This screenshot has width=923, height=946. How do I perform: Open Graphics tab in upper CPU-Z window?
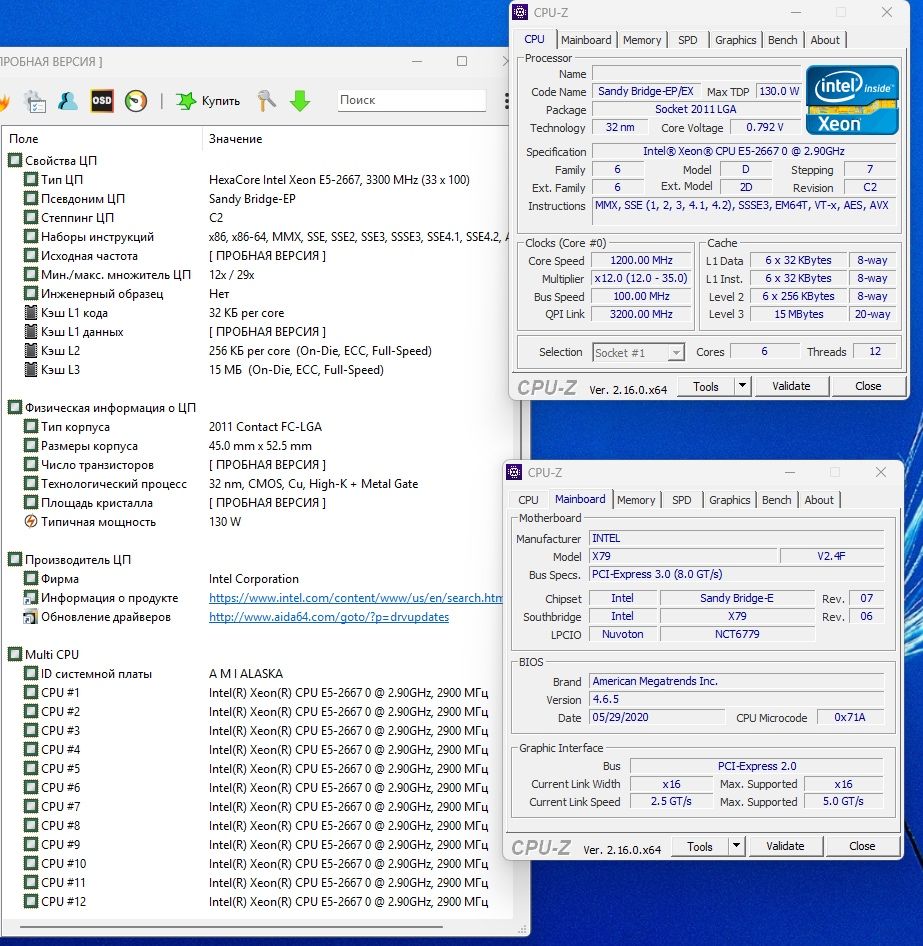[735, 40]
